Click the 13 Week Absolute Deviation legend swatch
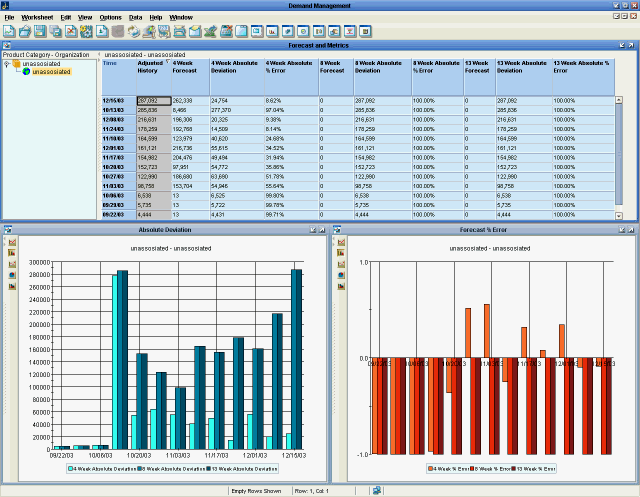 pos(209,469)
